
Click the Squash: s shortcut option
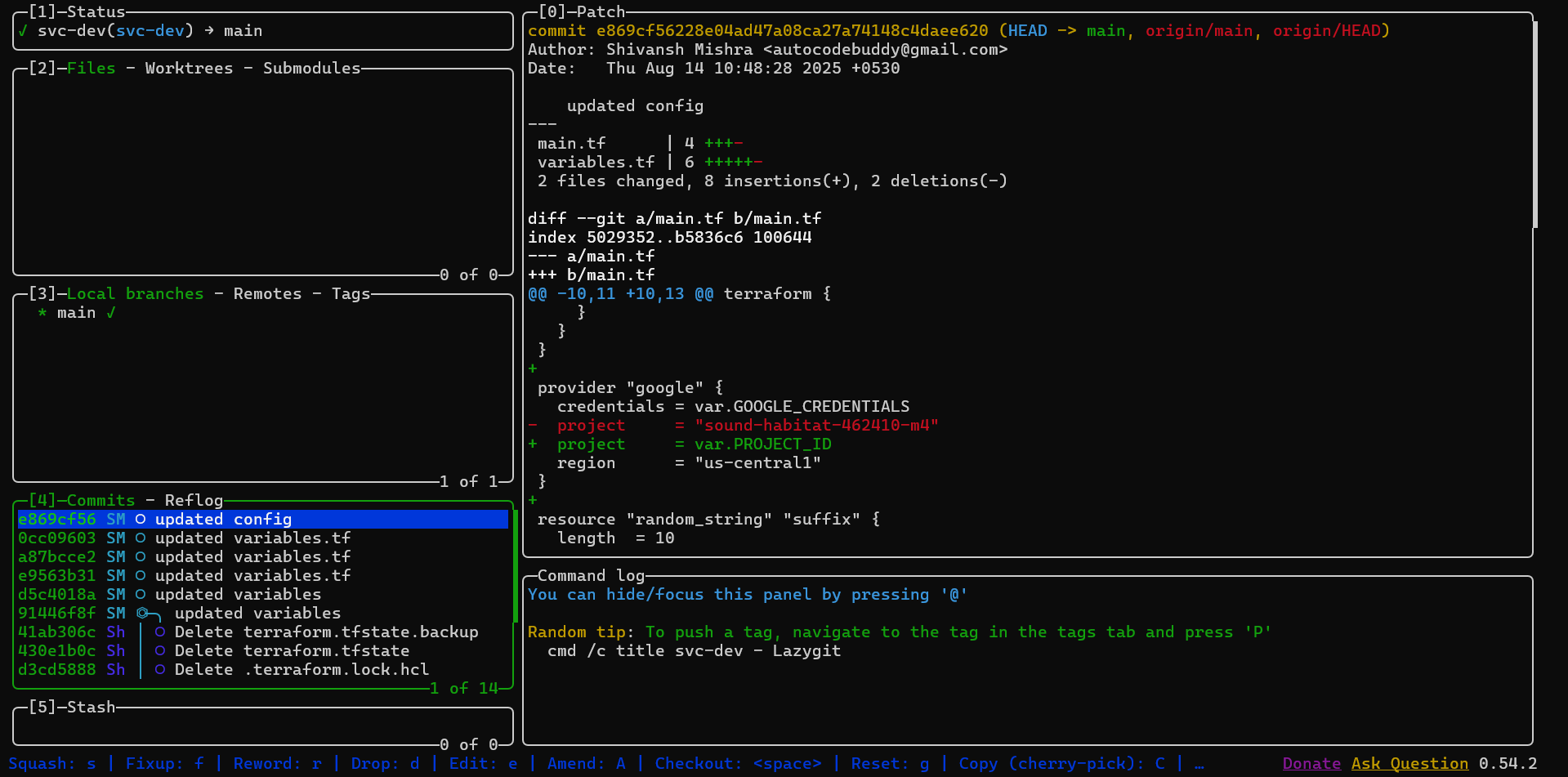[52, 764]
